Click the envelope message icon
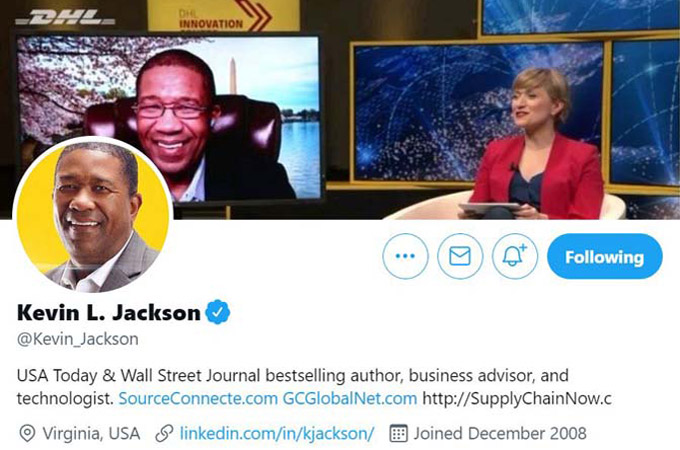 coord(460,256)
